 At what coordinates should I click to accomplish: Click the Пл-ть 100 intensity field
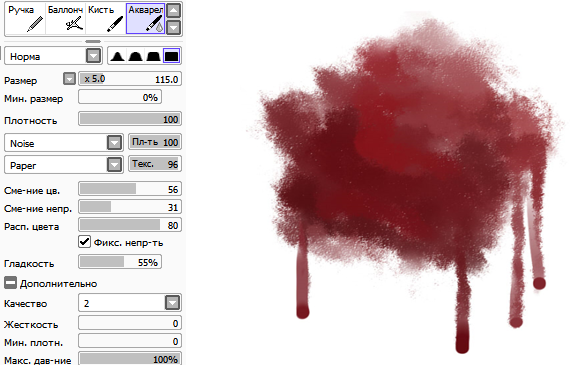click(155, 142)
